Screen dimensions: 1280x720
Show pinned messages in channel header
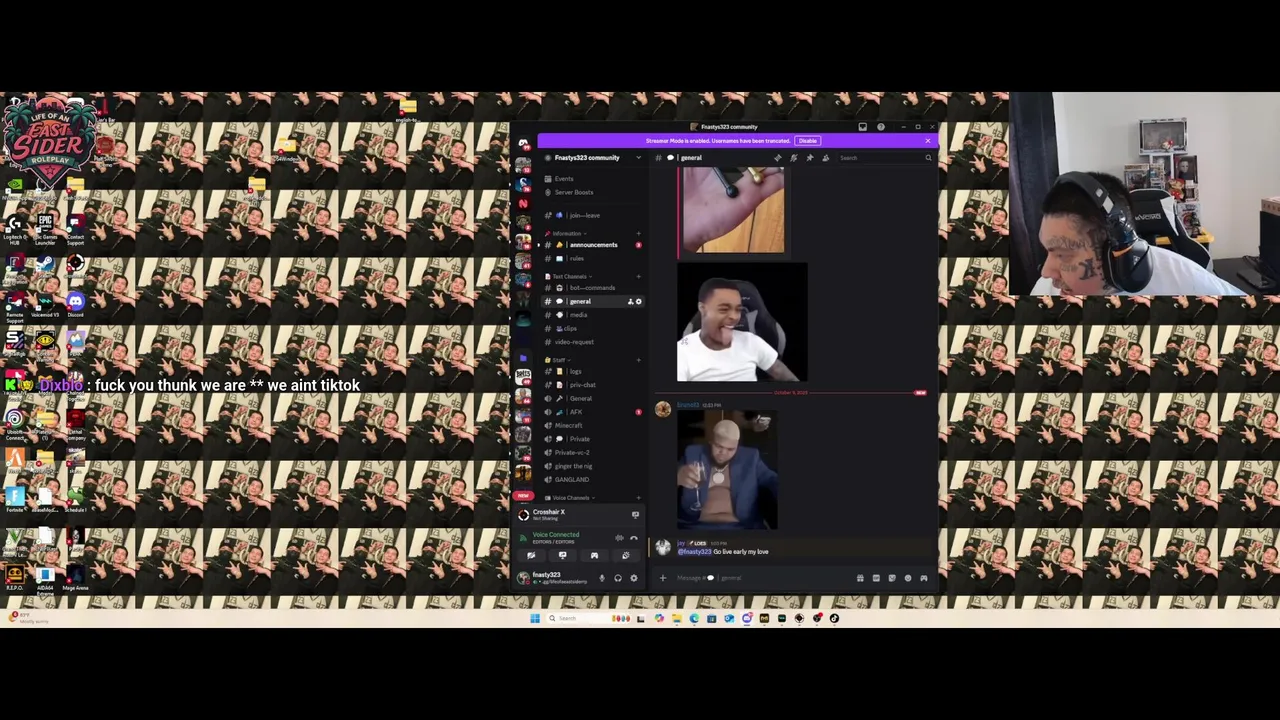point(810,158)
